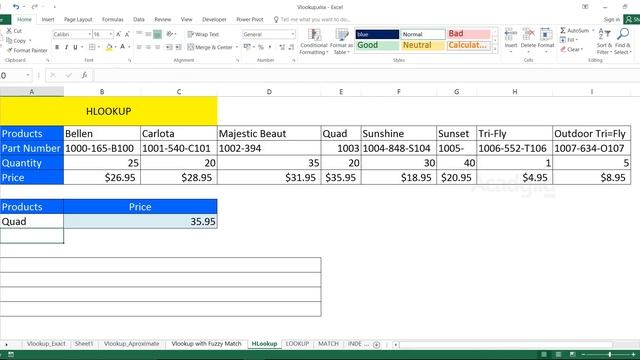Open Format as Table gallery

pyautogui.click(x=341, y=42)
